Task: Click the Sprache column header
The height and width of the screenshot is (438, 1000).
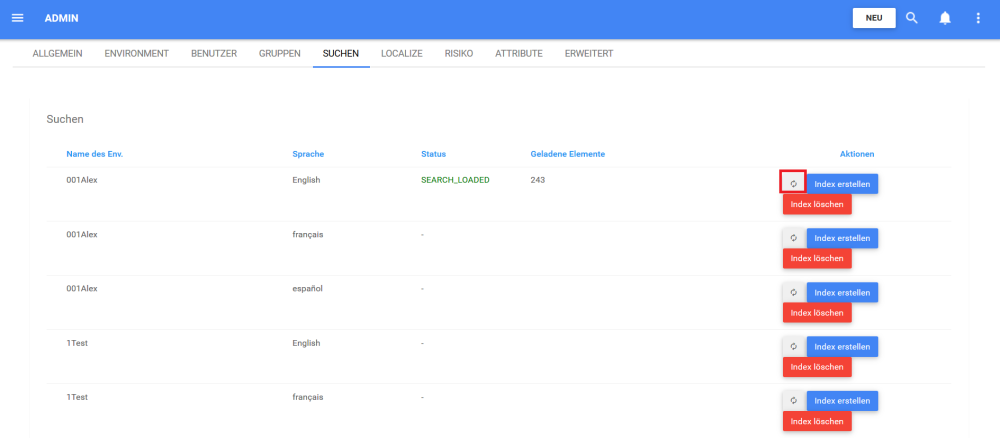Action: (x=309, y=154)
